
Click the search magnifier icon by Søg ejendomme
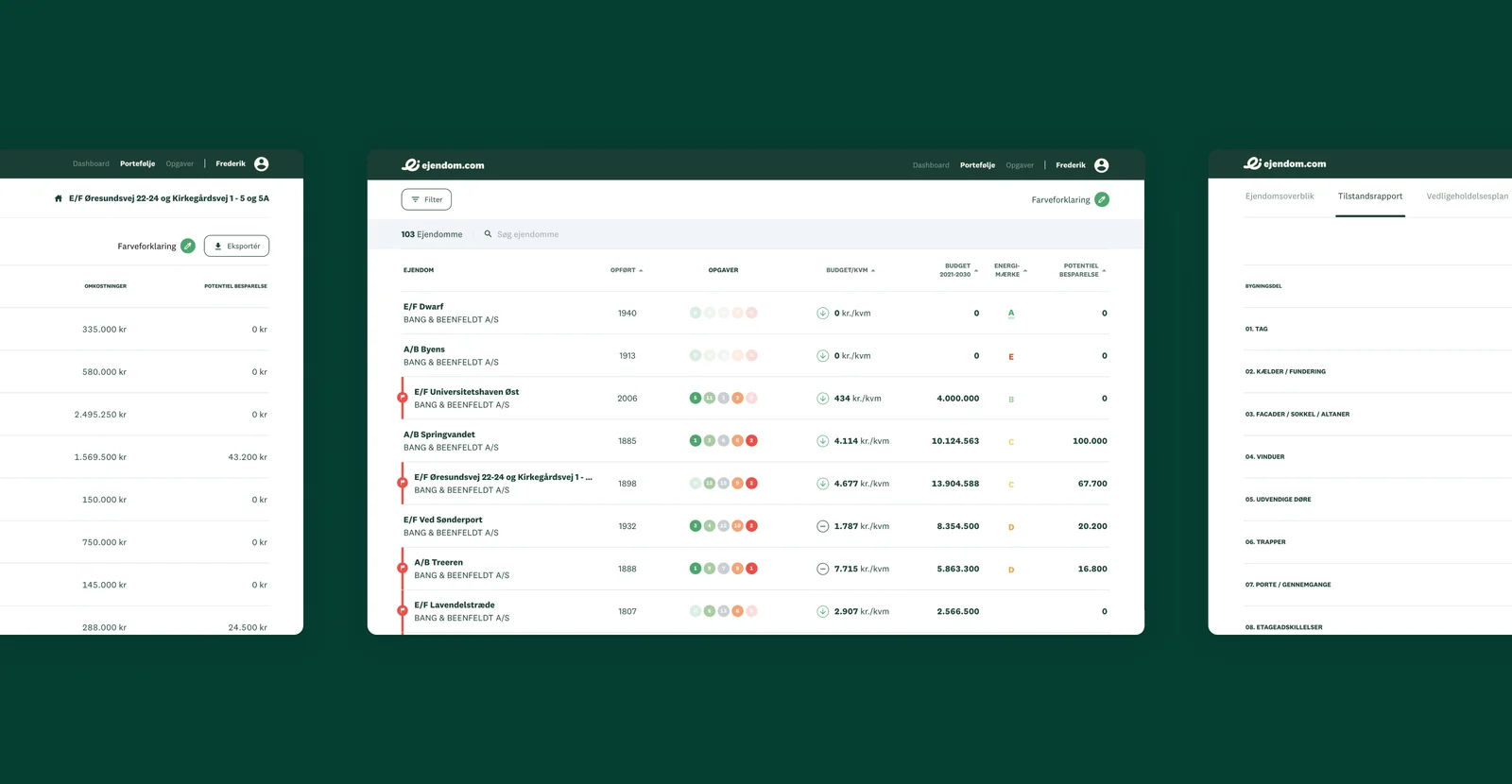tap(489, 234)
